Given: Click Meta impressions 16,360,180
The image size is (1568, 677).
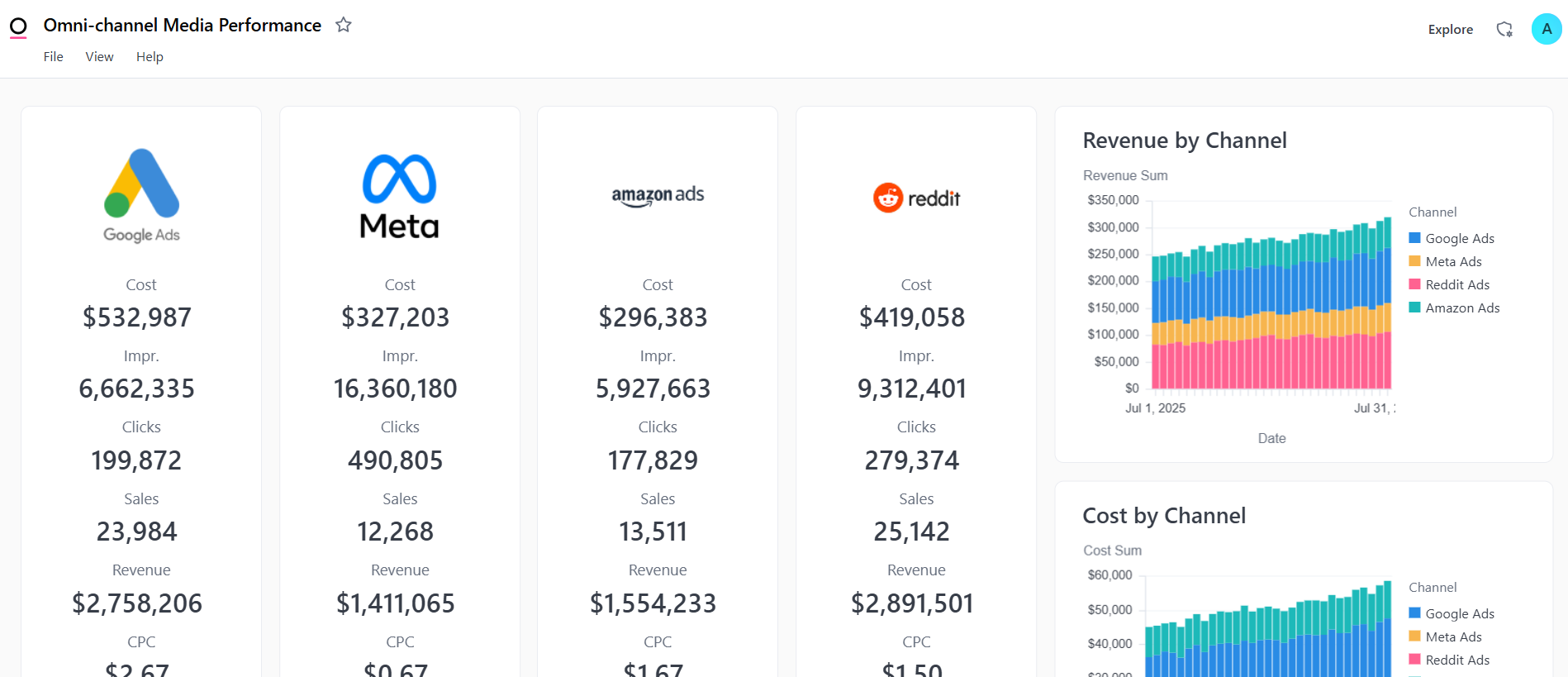Looking at the screenshot, I should coord(396,389).
